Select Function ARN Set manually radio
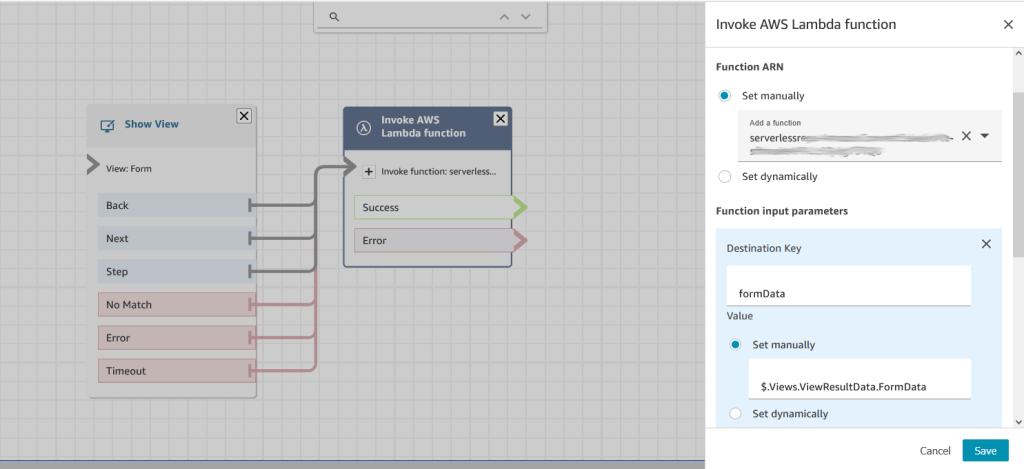1024x469 pixels. 724,95
